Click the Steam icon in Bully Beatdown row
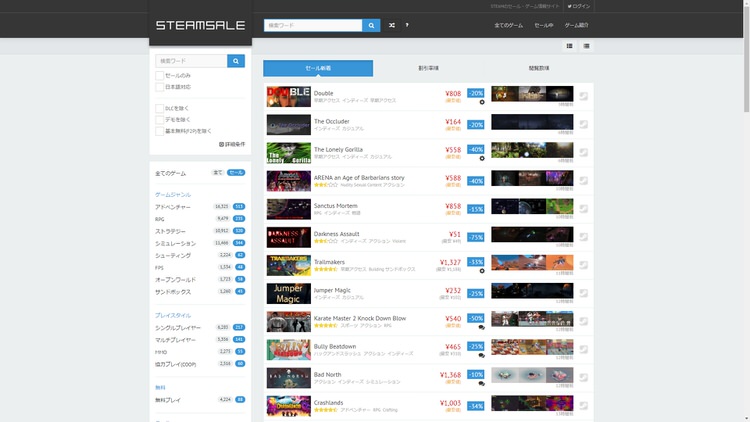This screenshot has width=750, height=422. pyautogui.click(x=584, y=350)
